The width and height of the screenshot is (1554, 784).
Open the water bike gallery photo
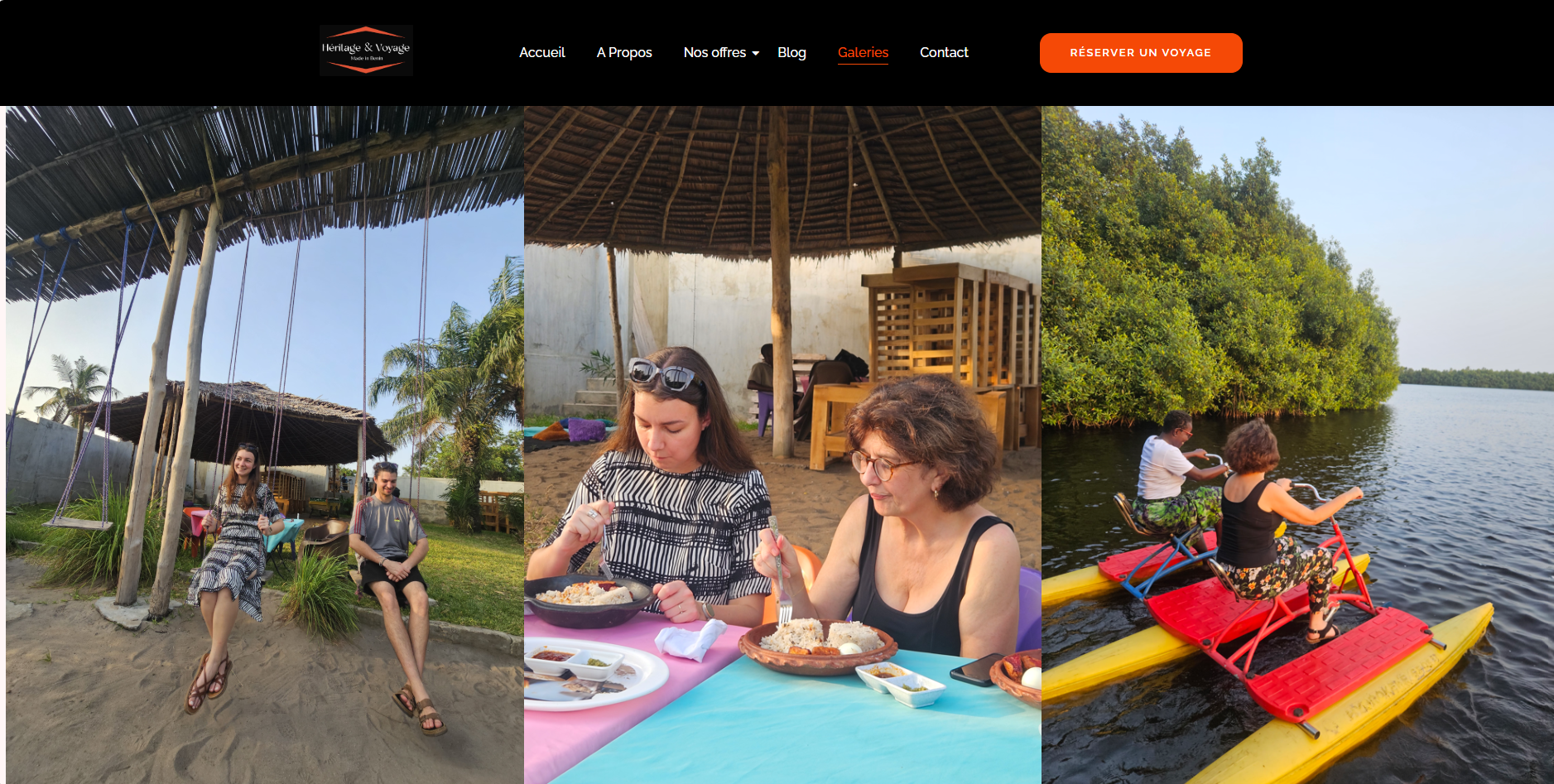point(1297,445)
